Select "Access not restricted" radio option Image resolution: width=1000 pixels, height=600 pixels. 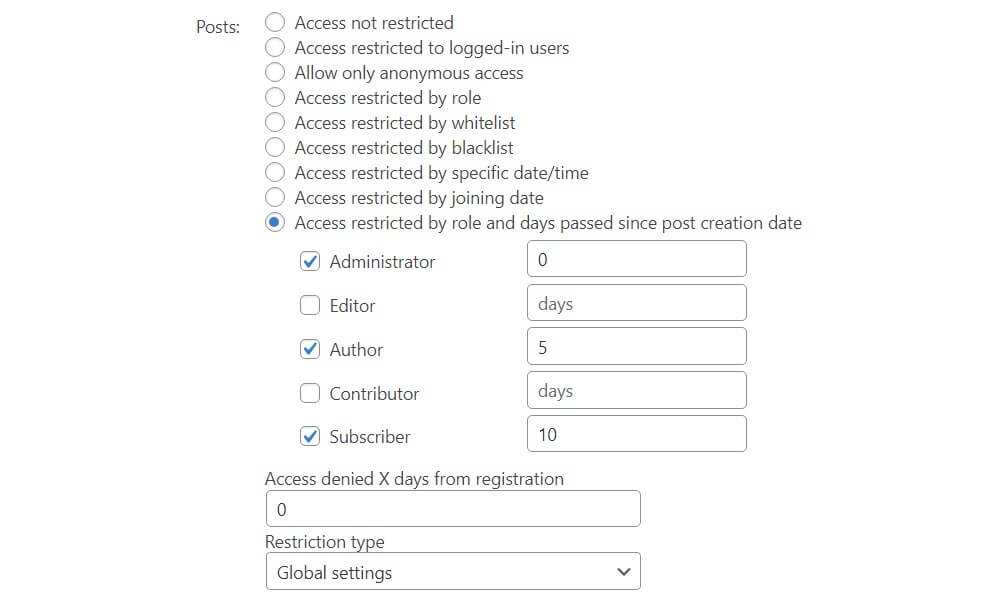(x=275, y=22)
